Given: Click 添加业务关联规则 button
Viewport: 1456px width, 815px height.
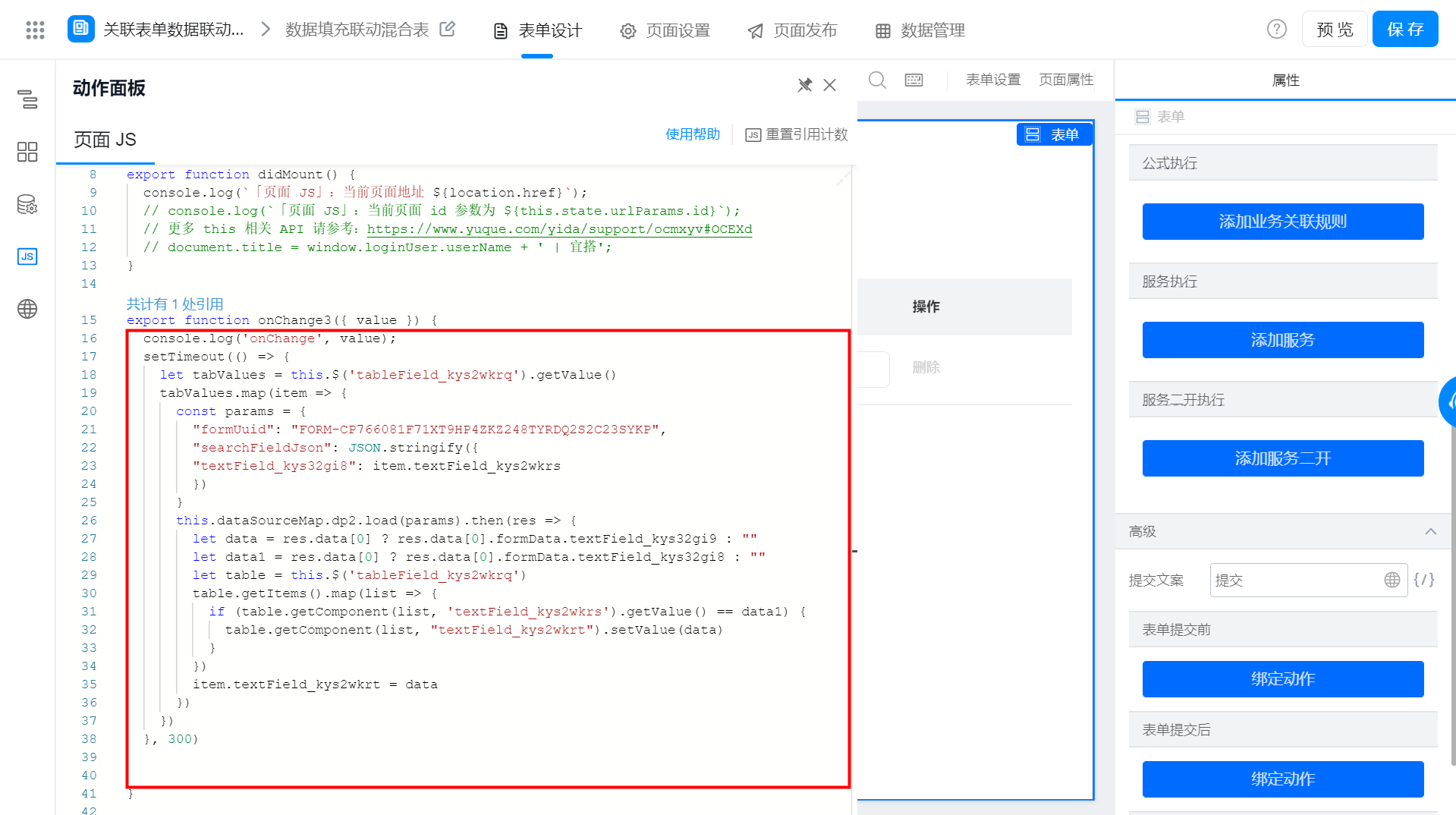Looking at the screenshot, I should 1283,222.
